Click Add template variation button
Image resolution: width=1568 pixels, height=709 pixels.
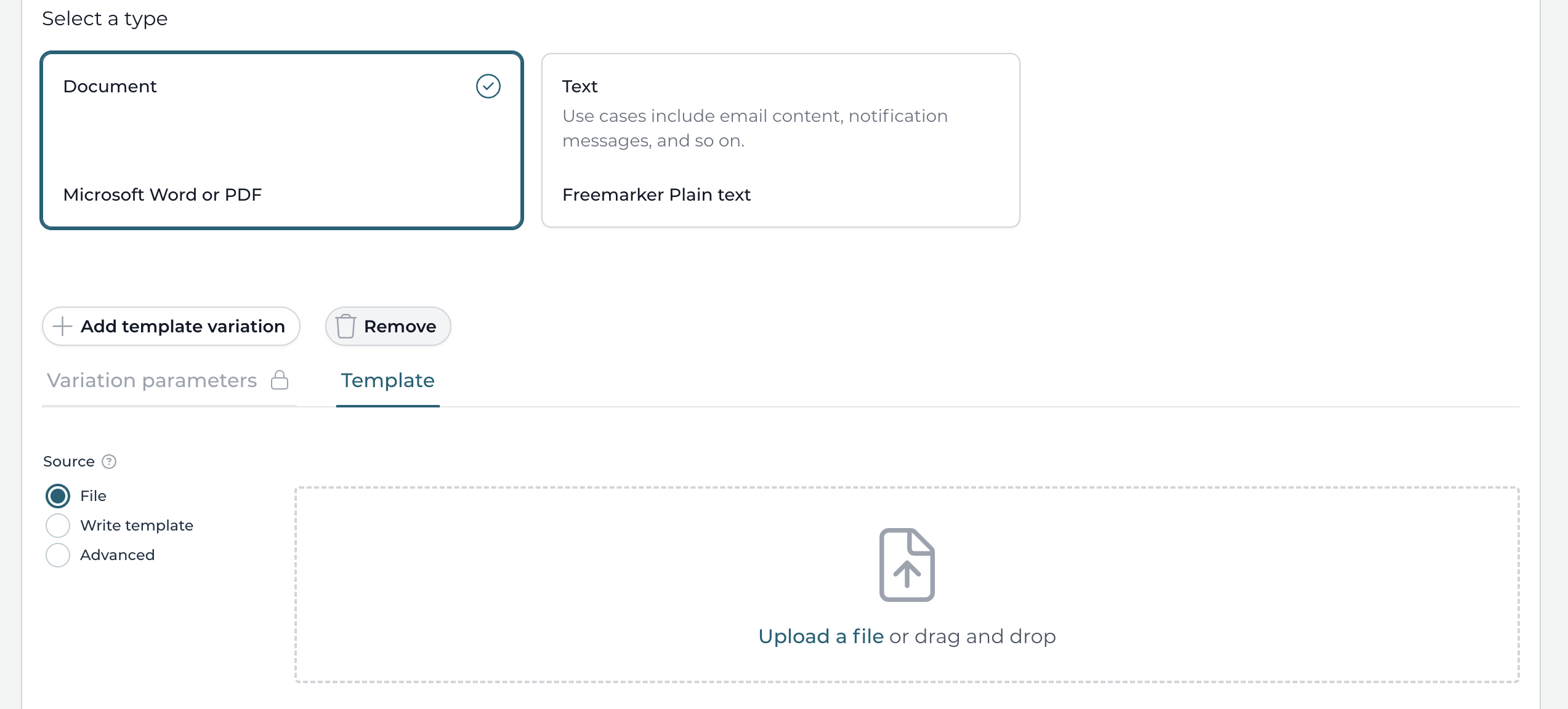pyautogui.click(x=171, y=326)
